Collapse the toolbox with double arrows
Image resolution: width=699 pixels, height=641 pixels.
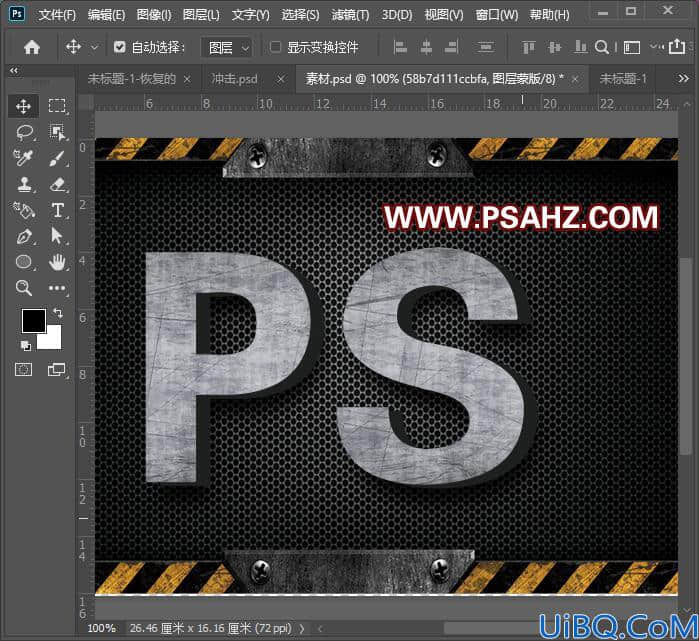[14, 70]
